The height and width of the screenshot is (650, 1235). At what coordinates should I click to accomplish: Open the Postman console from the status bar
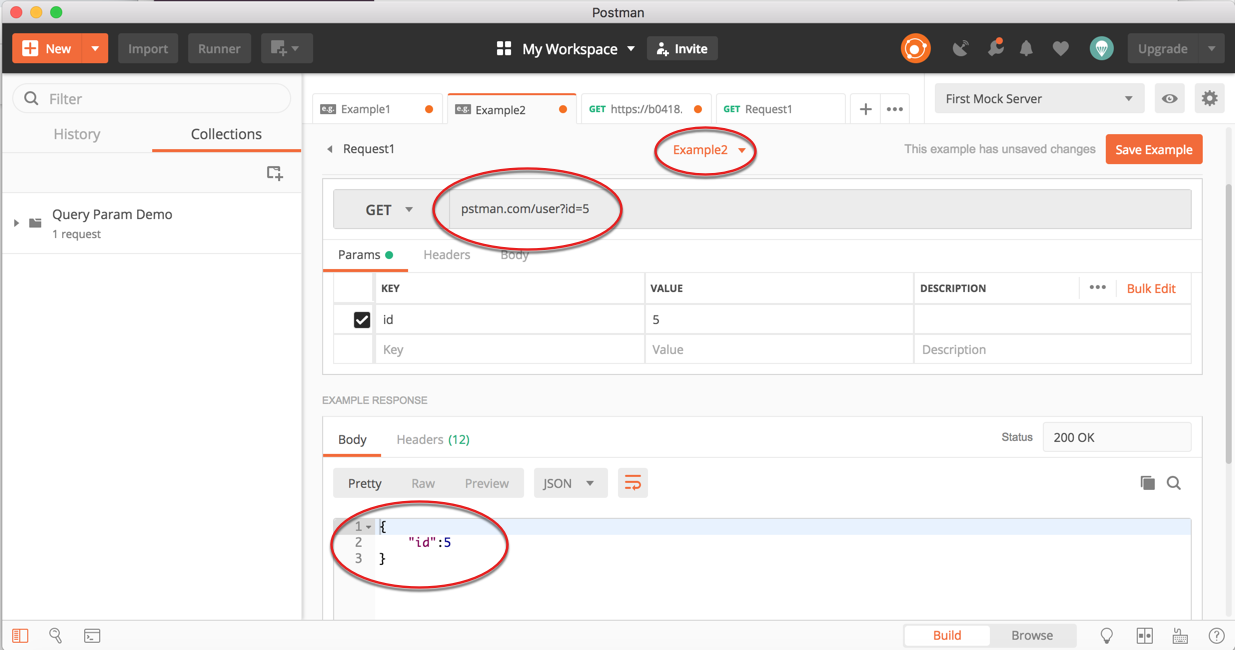[x=92, y=635]
